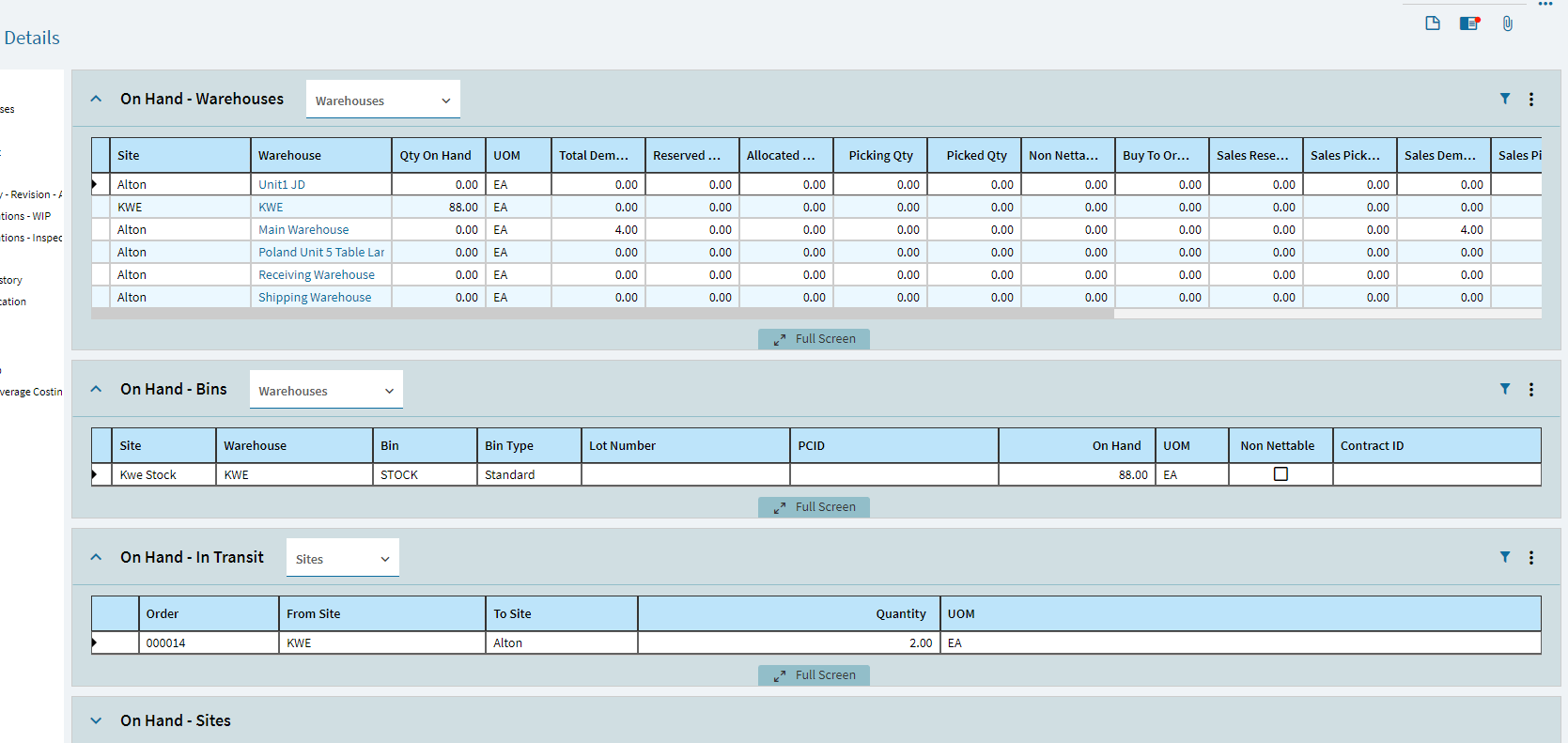Click the Full Screen button under warehouses grid

[814, 339]
